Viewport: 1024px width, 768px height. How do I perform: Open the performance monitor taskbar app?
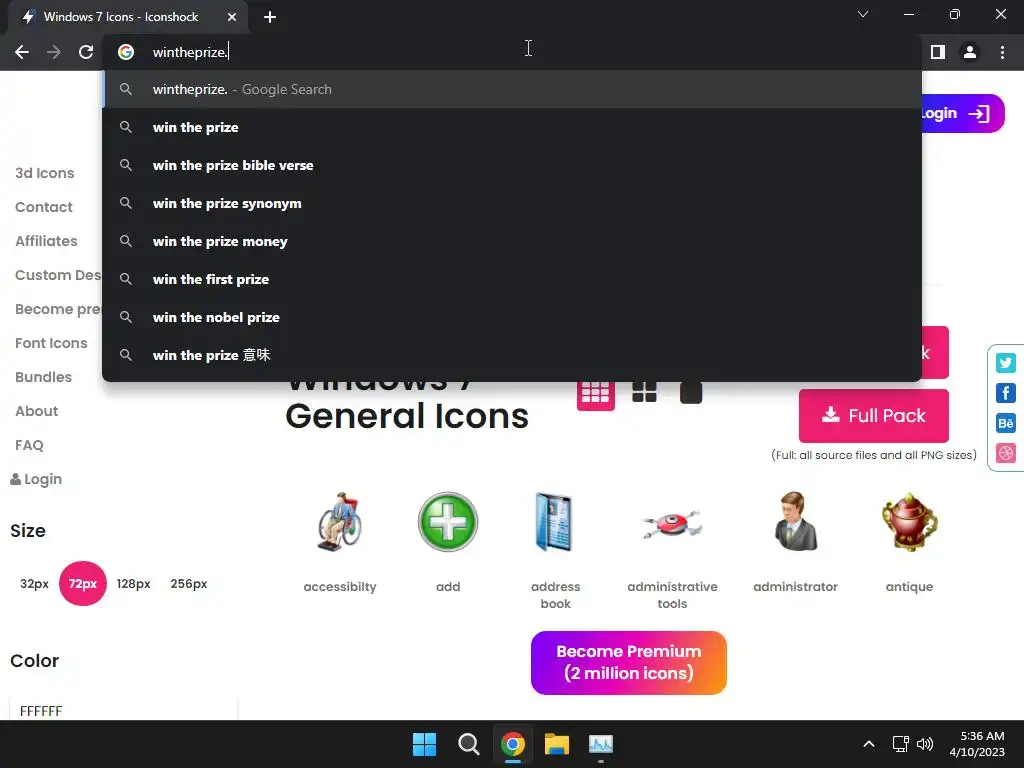click(601, 744)
